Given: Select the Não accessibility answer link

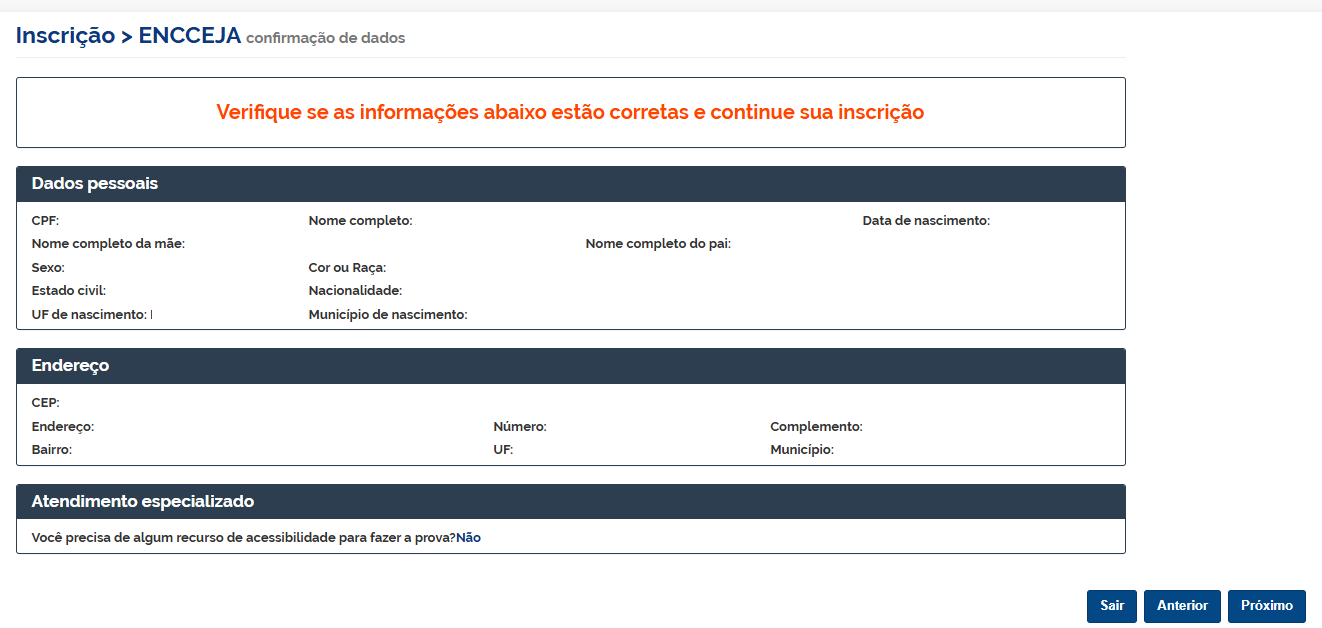Looking at the screenshot, I should (x=468, y=537).
